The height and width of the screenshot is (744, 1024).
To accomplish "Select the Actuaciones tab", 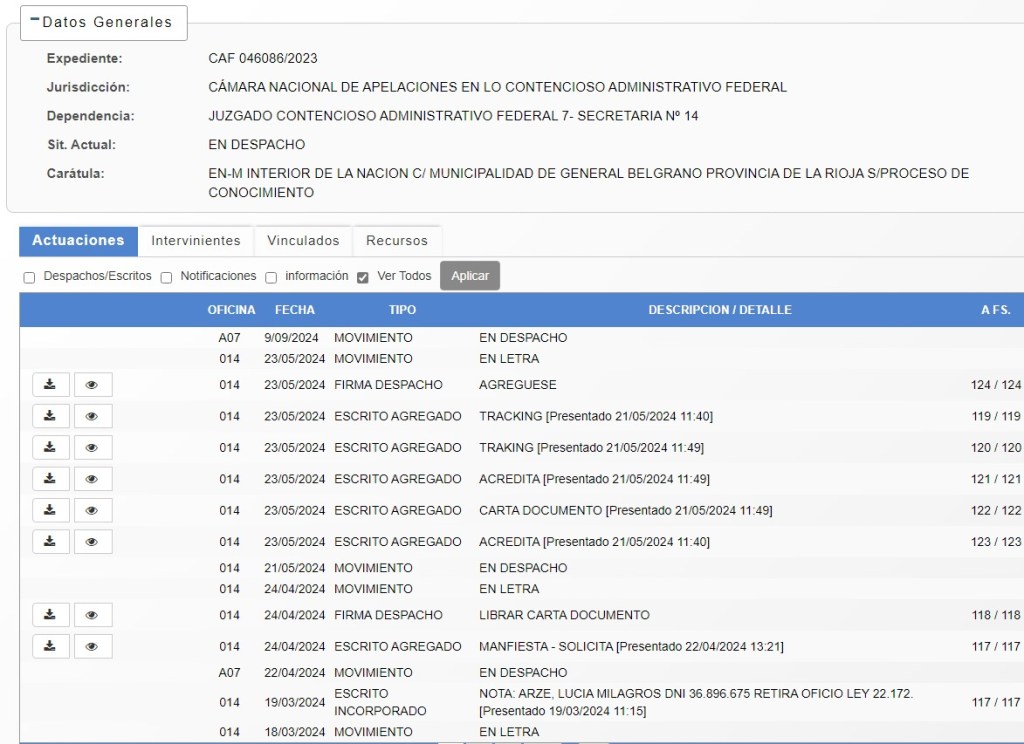I will (x=78, y=240).
